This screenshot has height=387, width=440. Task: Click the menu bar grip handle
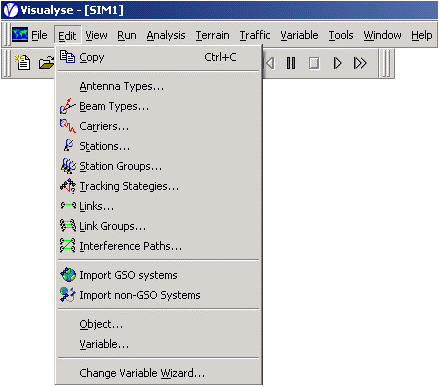(x=6, y=35)
